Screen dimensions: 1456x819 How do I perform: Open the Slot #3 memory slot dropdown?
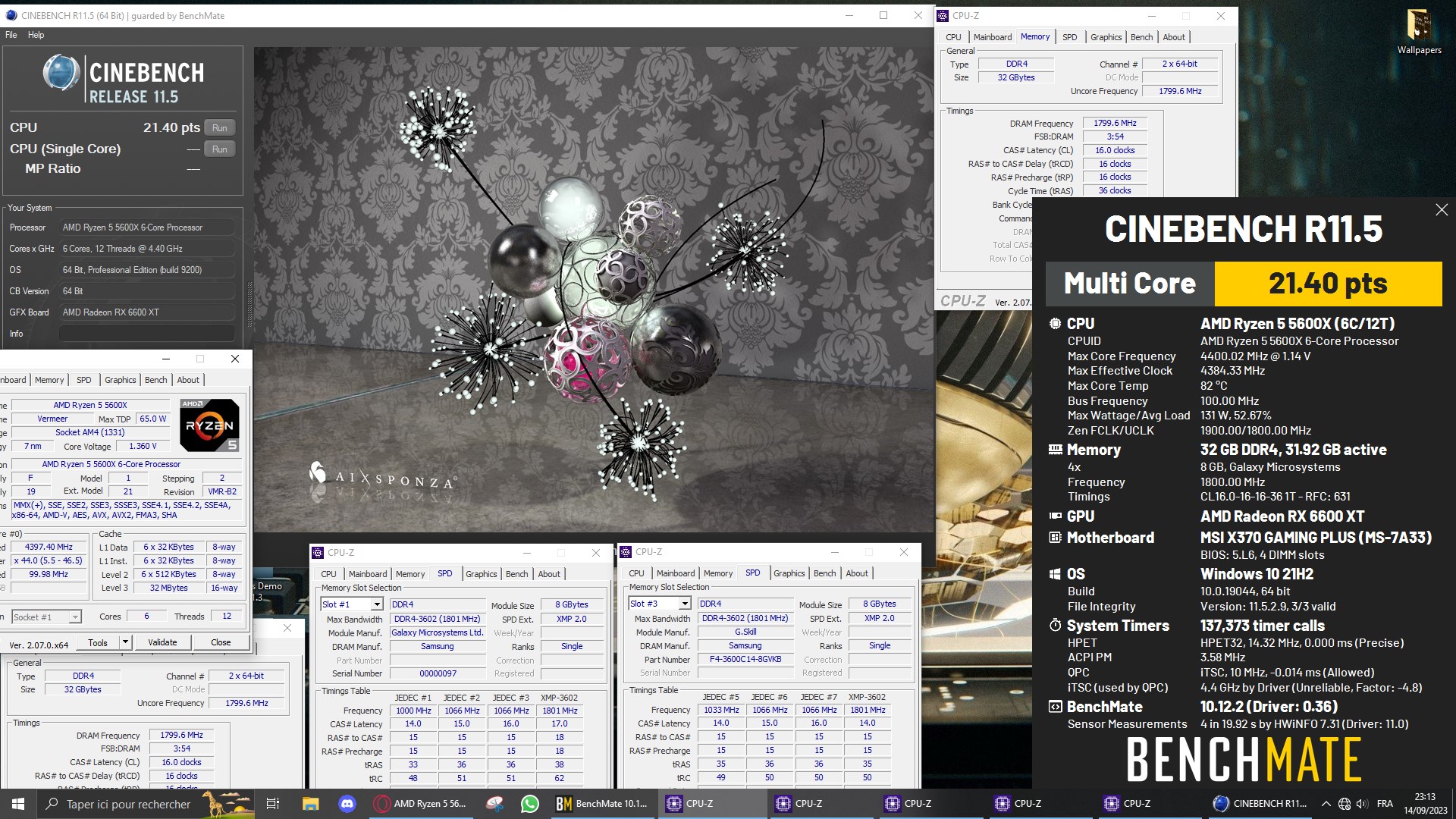(x=684, y=604)
